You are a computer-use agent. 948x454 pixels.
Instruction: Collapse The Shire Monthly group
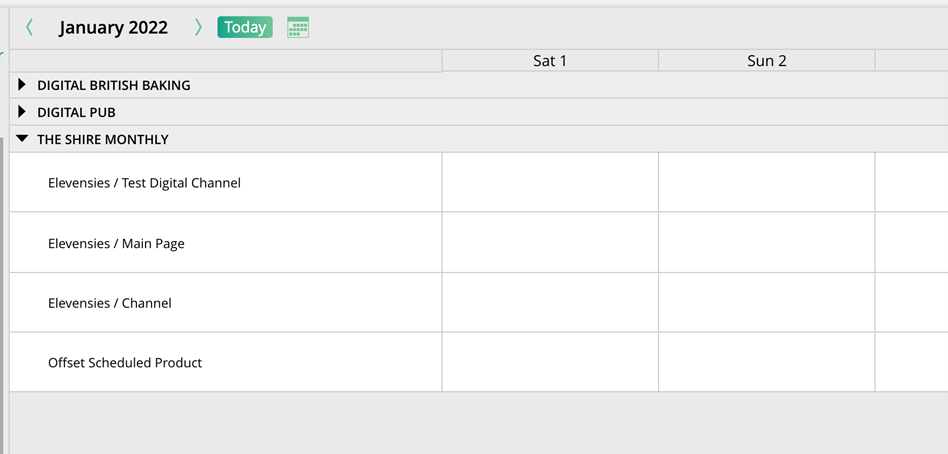[22, 139]
